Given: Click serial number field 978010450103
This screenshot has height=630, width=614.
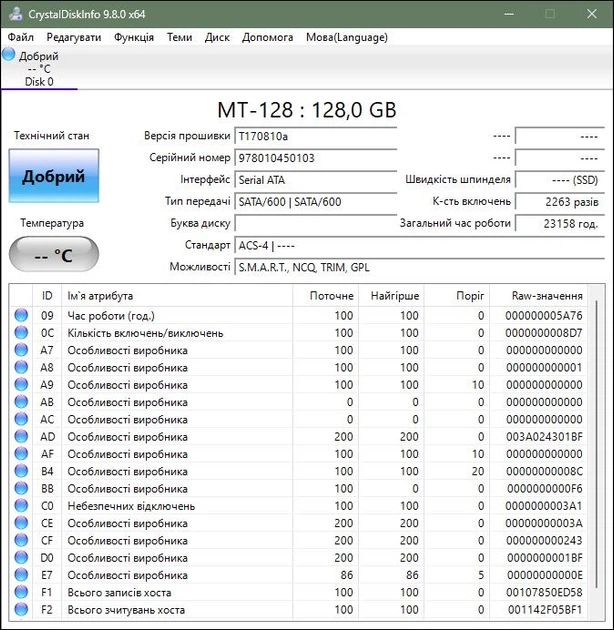Looking at the screenshot, I should click(316, 158).
